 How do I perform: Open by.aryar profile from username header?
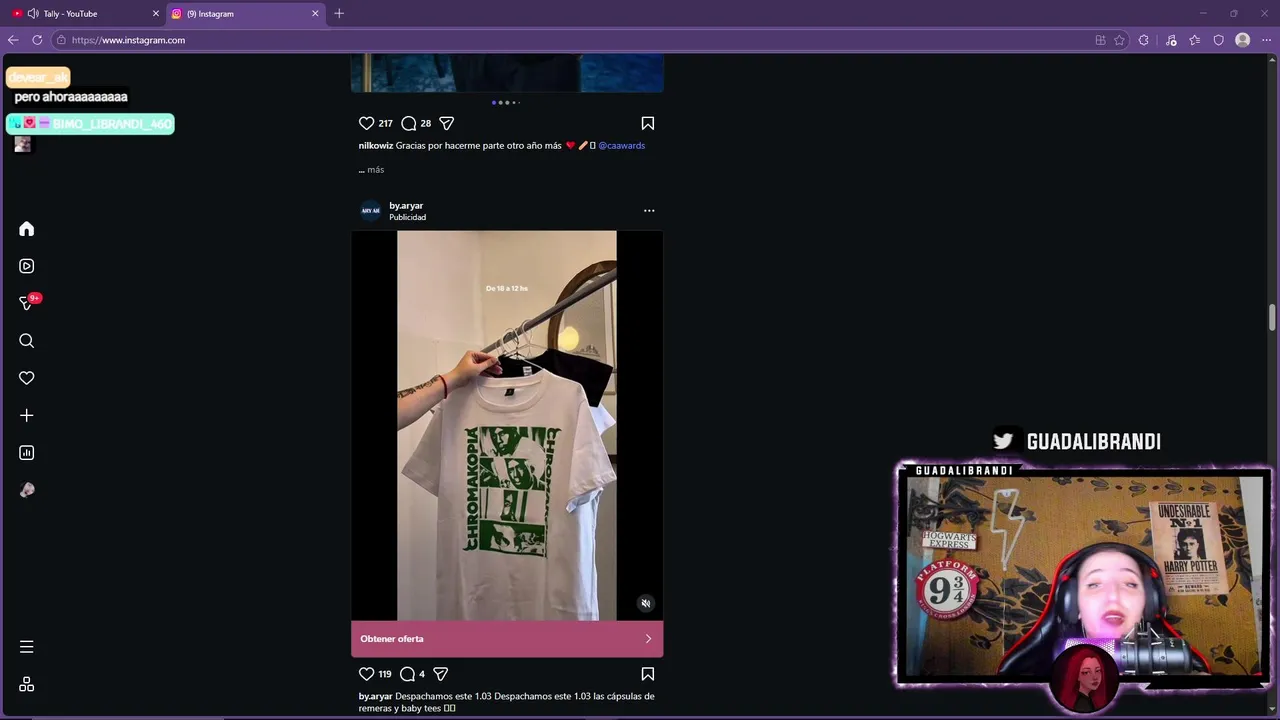[x=406, y=205]
